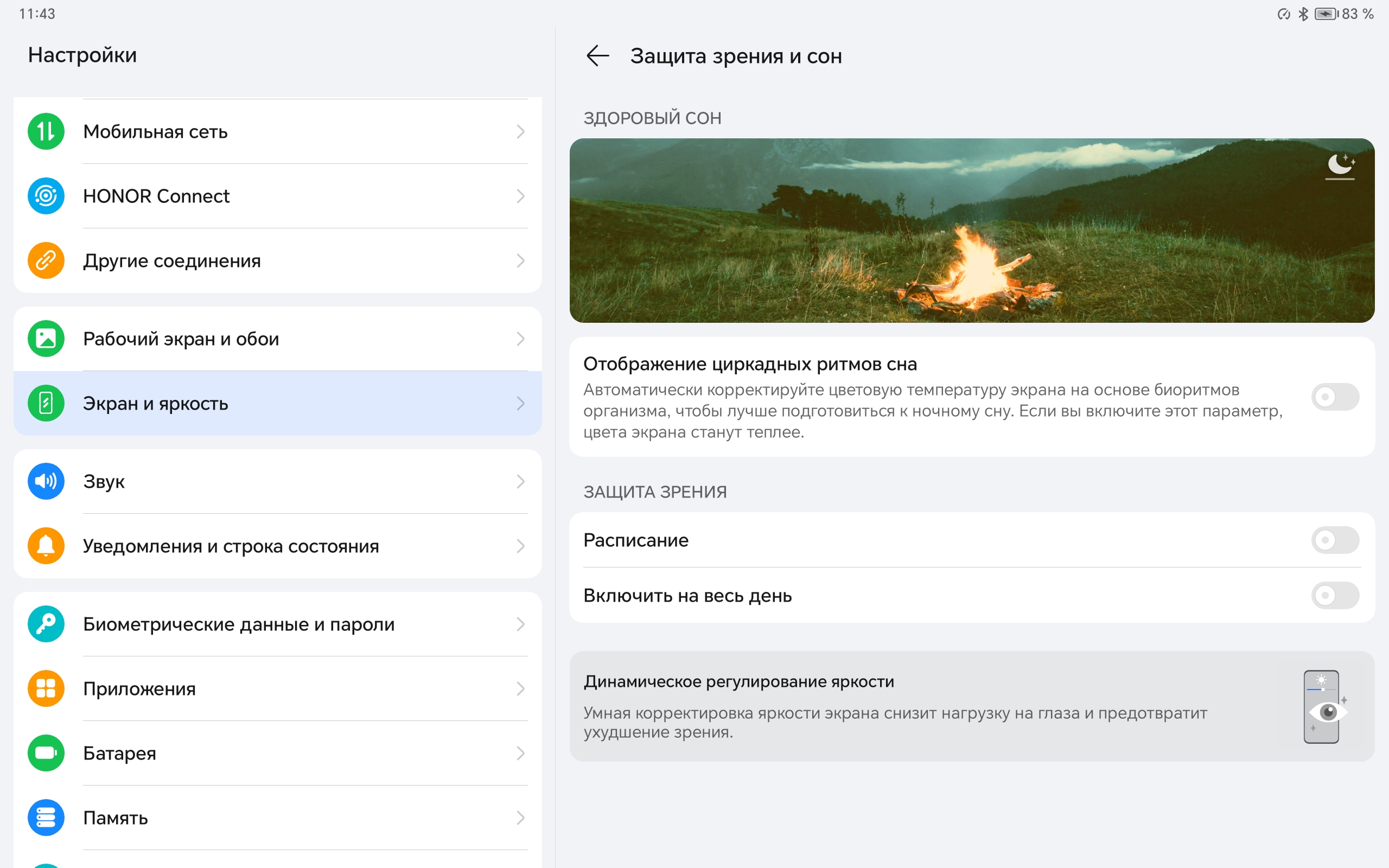Click the moon icon on the campfire banner
Image resolution: width=1389 pixels, height=868 pixels.
tap(1340, 166)
